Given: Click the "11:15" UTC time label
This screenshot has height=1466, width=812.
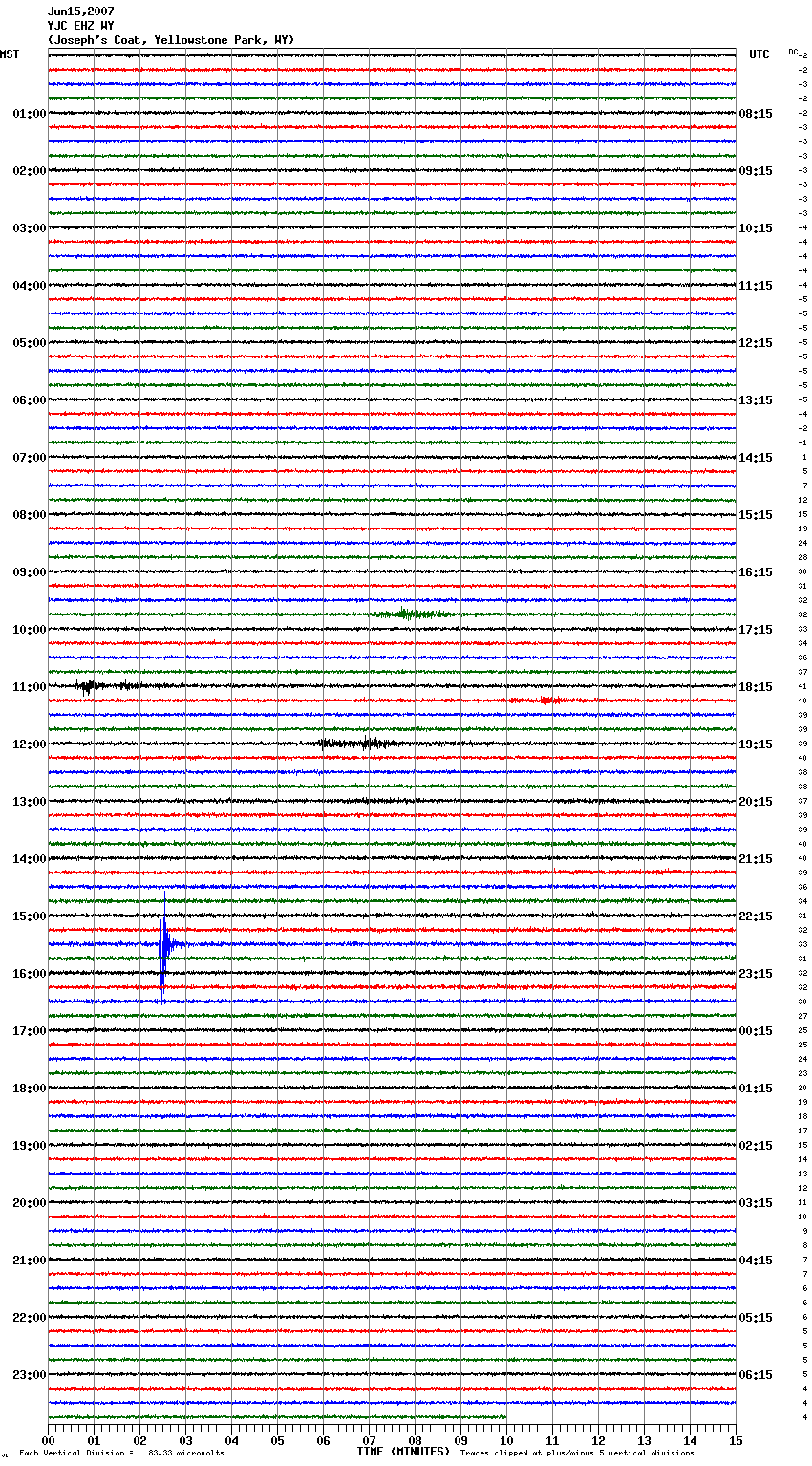Looking at the screenshot, I should [x=756, y=286].
